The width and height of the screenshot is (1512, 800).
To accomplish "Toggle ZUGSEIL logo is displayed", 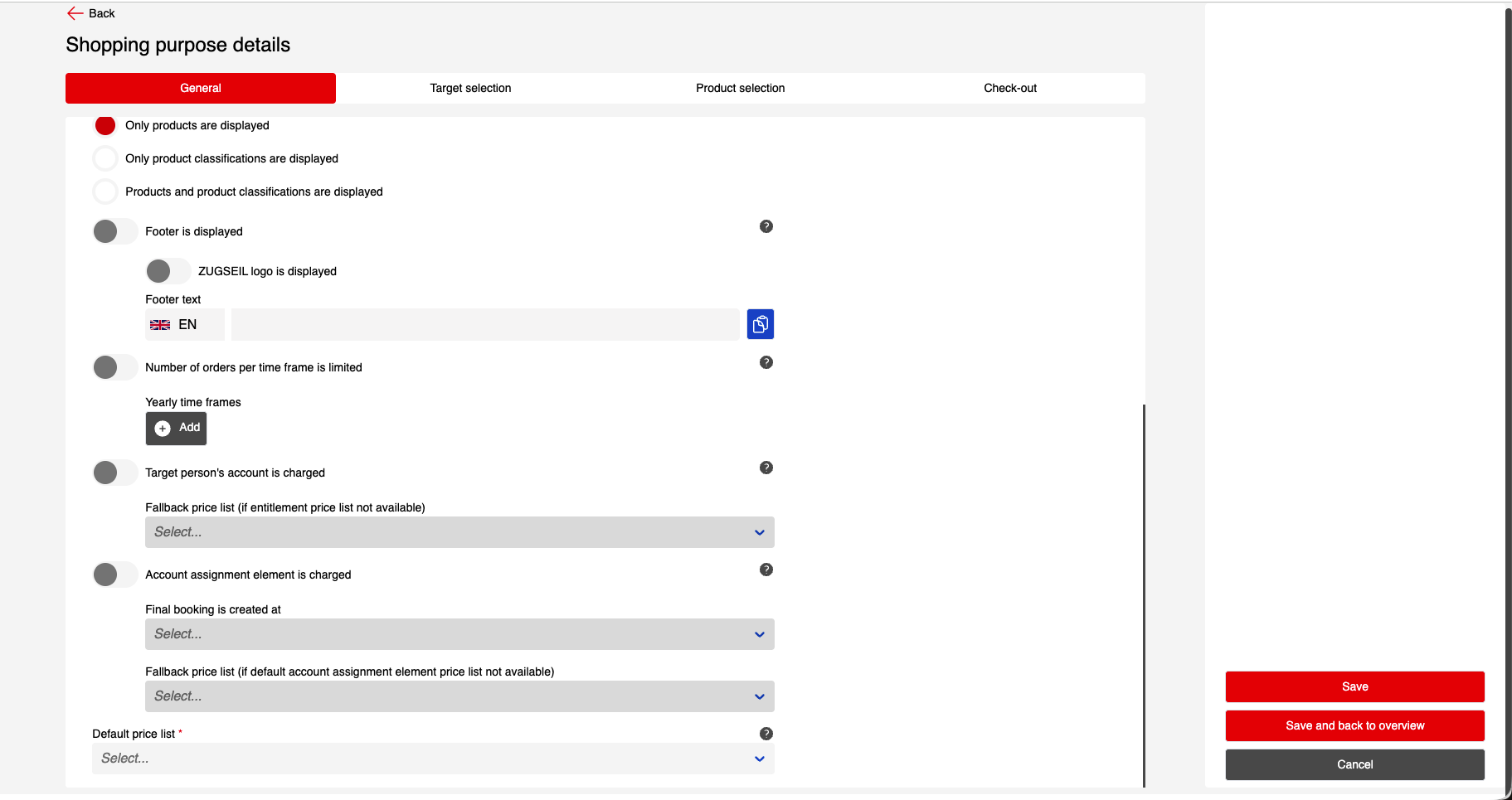I will coord(168,272).
